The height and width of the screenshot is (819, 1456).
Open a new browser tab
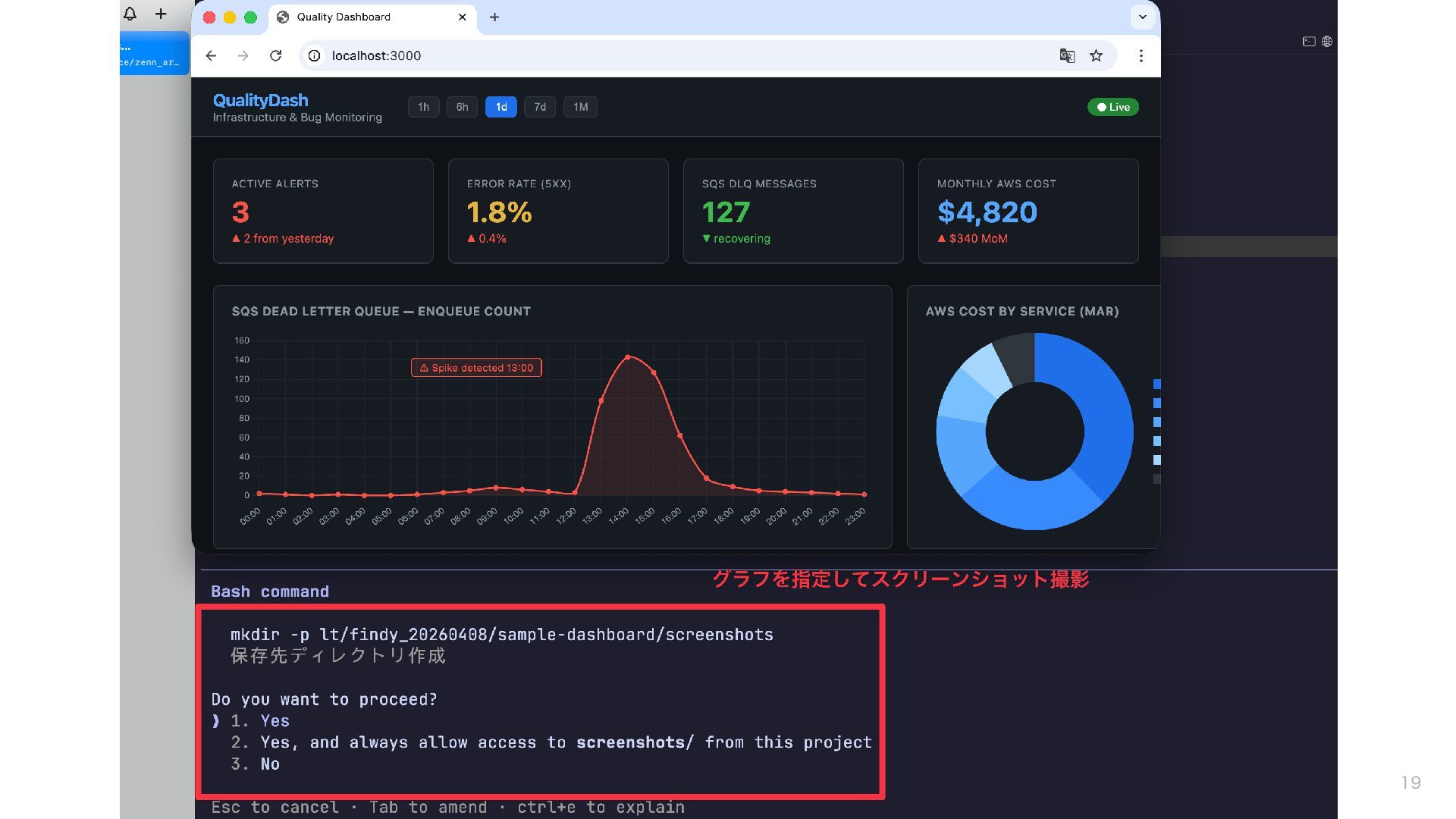[x=494, y=17]
